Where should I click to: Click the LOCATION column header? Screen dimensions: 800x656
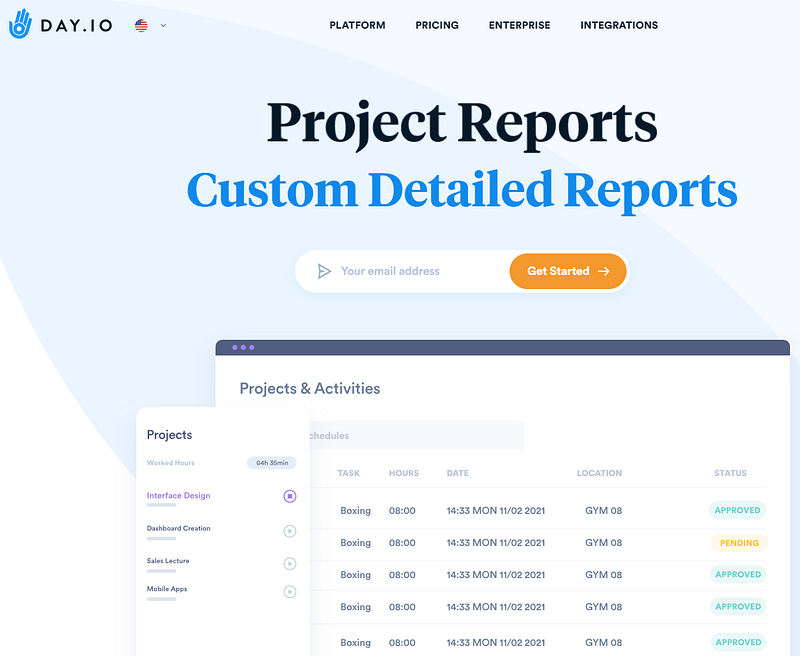[599, 473]
